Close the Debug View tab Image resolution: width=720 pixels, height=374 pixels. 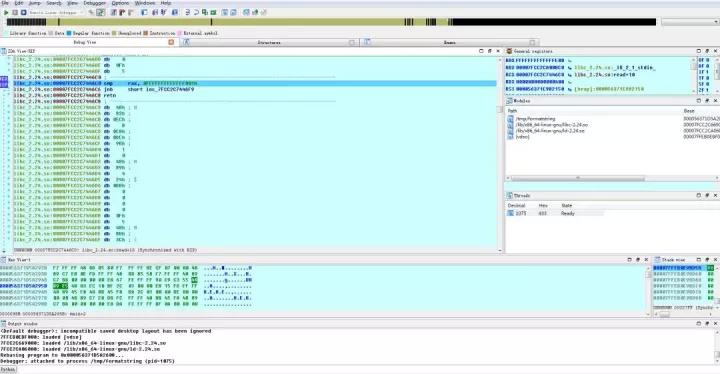pos(171,42)
